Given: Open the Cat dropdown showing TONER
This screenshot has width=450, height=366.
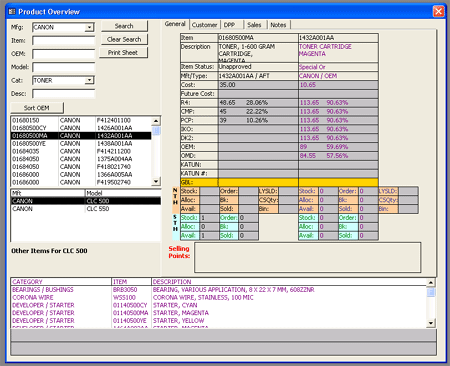Looking at the screenshot, I should (89, 80).
